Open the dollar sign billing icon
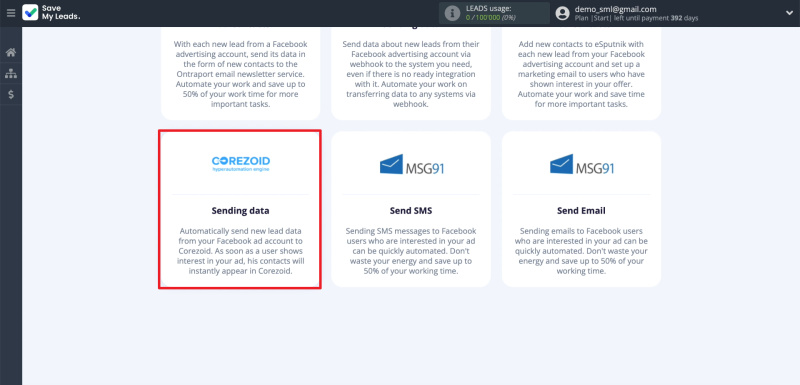 (11, 94)
